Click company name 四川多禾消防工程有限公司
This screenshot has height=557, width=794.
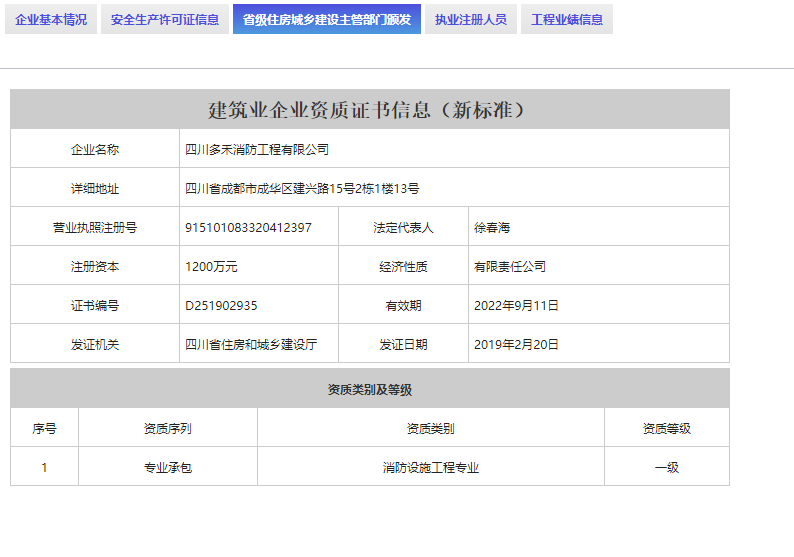[x=257, y=150]
